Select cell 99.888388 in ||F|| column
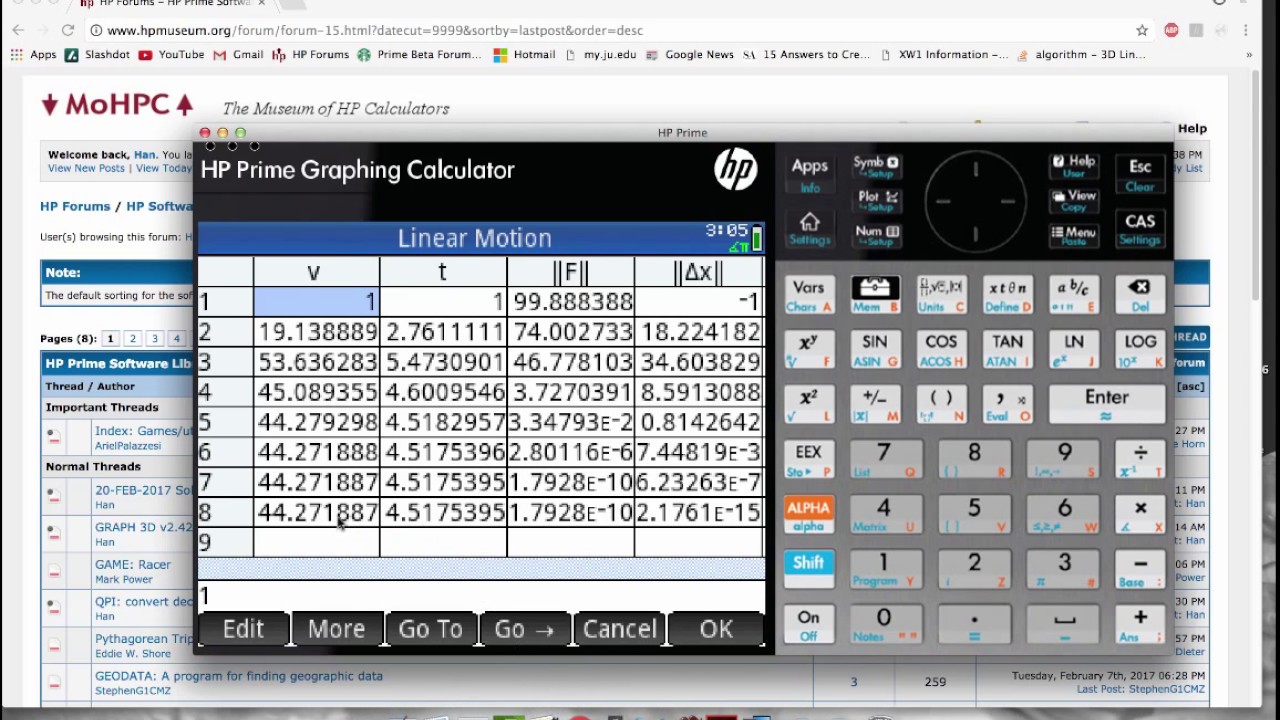The width and height of the screenshot is (1280, 720). pyautogui.click(x=571, y=302)
